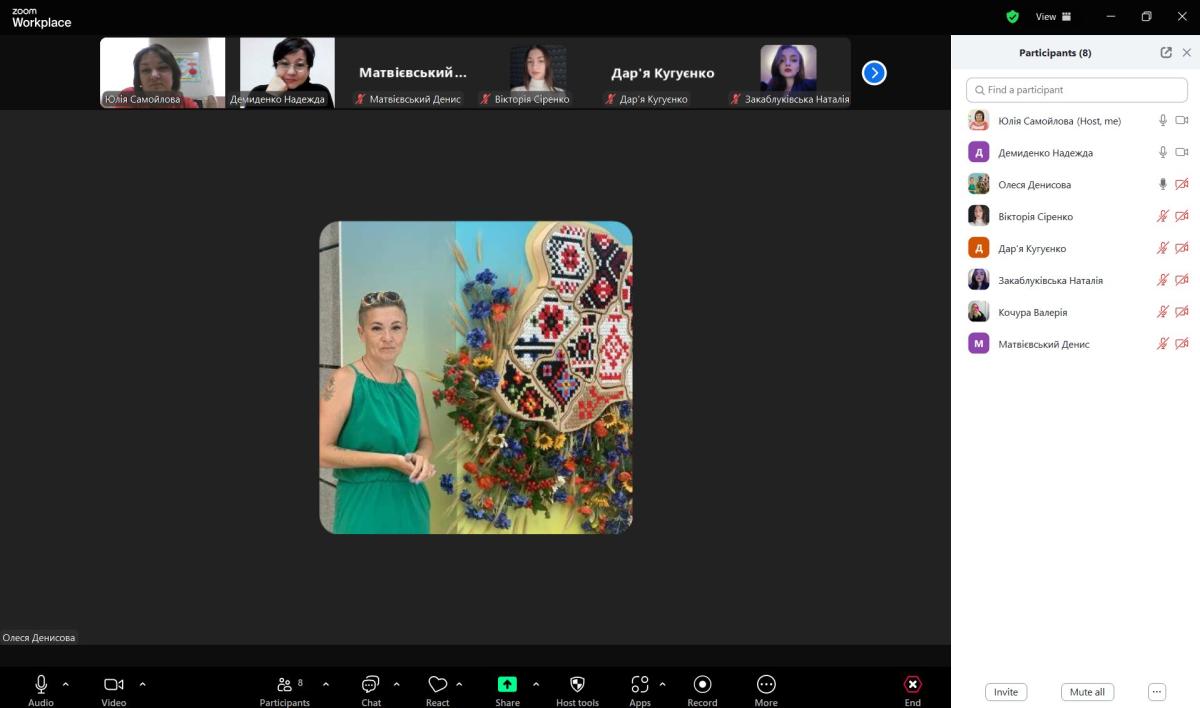This screenshot has width=1200, height=708.
Task: Toggle the Audio microphone in toolbar
Action: coord(41,685)
